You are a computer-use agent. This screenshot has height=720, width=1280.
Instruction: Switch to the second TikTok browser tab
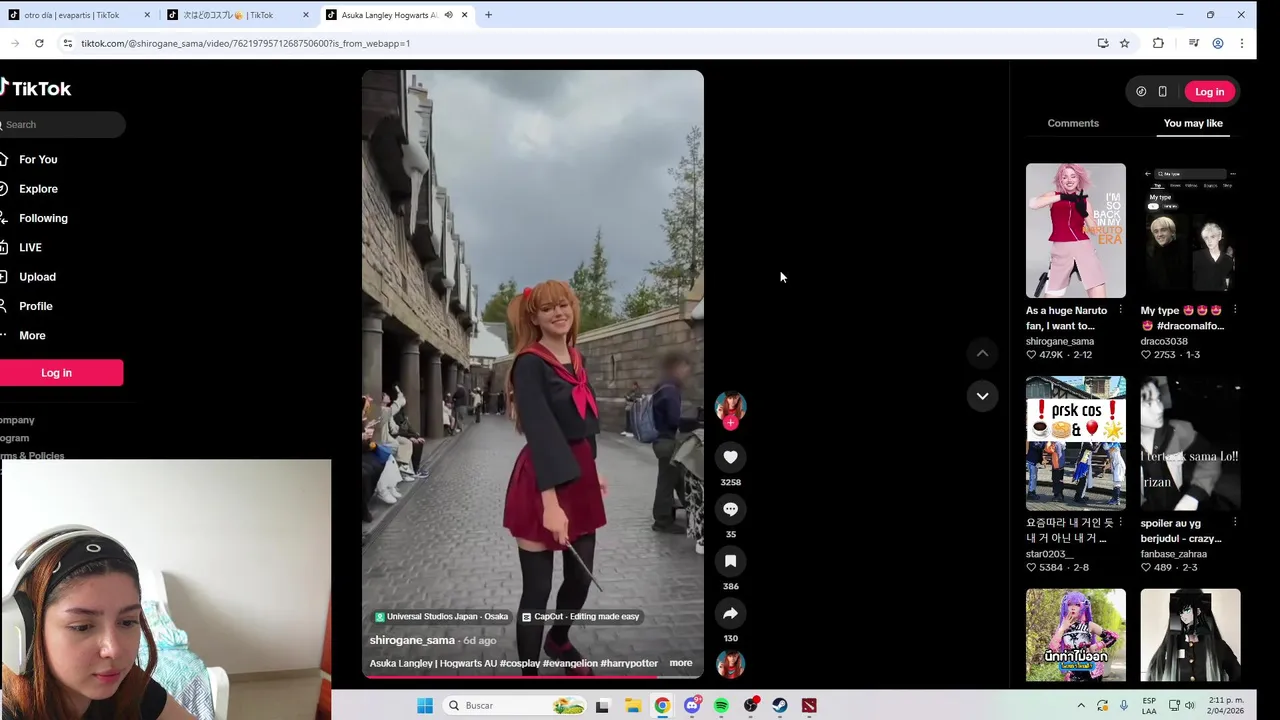pyautogui.click(x=238, y=15)
